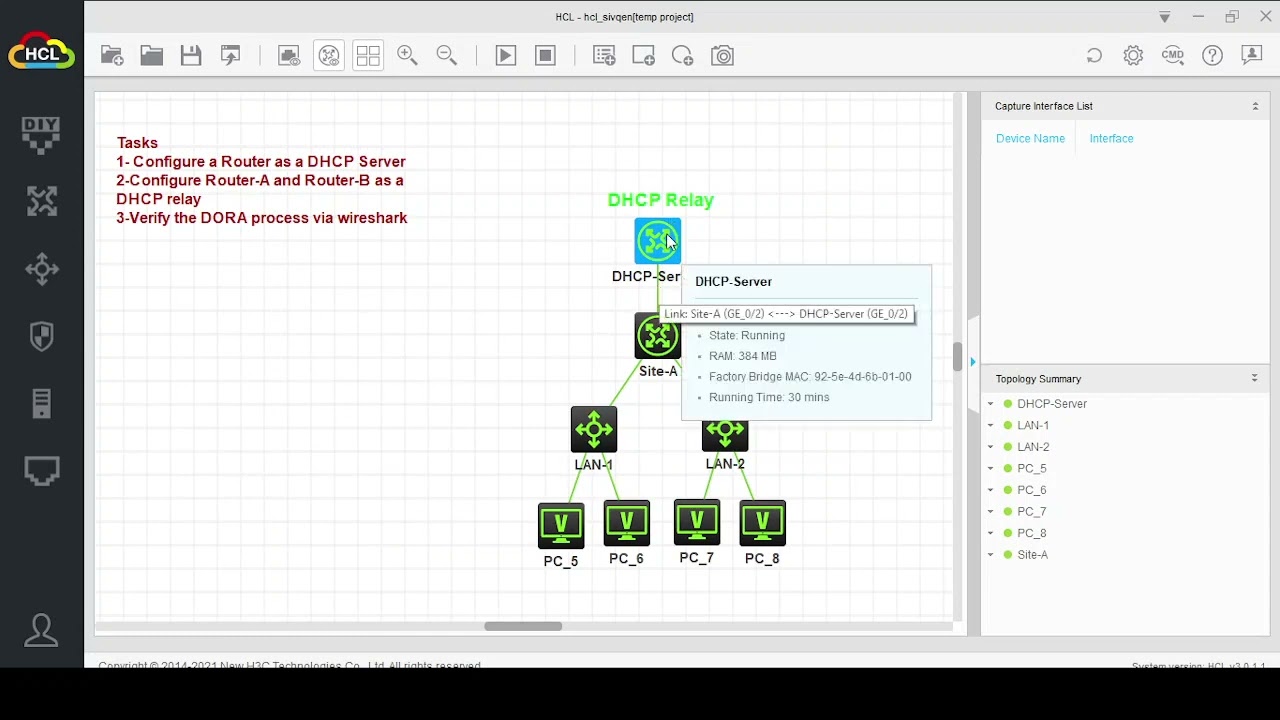
Task: Select the Switch device sidebar category
Action: point(41,269)
